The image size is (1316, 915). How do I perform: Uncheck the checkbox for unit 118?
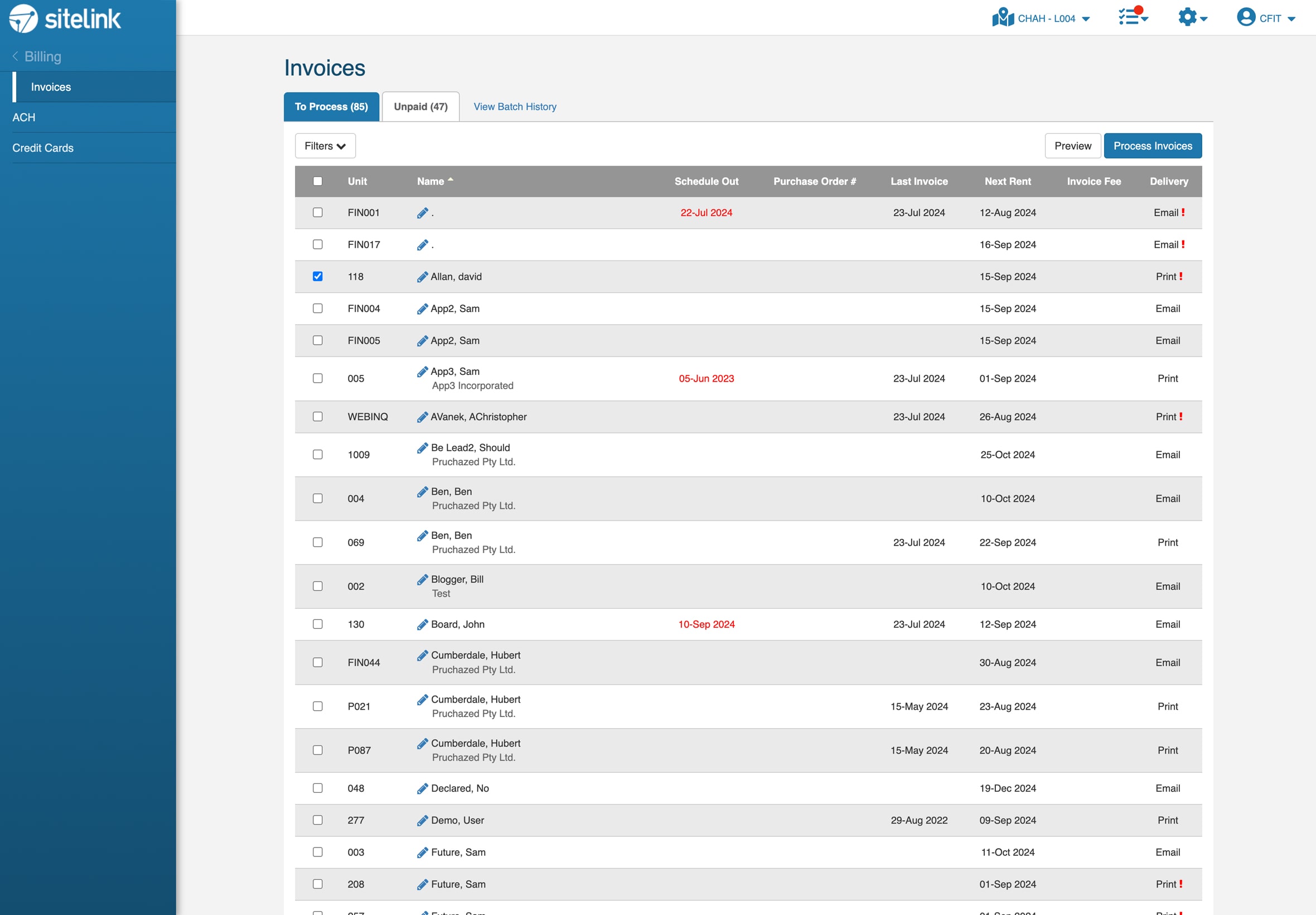[x=317, y=276]
